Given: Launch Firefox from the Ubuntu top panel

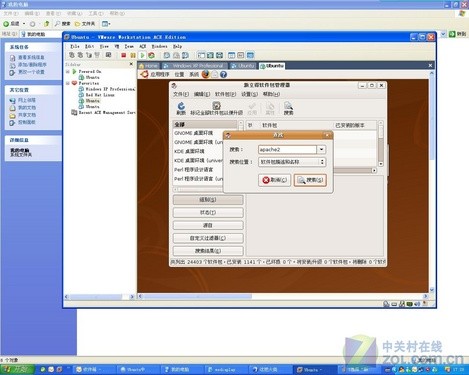Looking at the screenshot, I should point(205,74).
